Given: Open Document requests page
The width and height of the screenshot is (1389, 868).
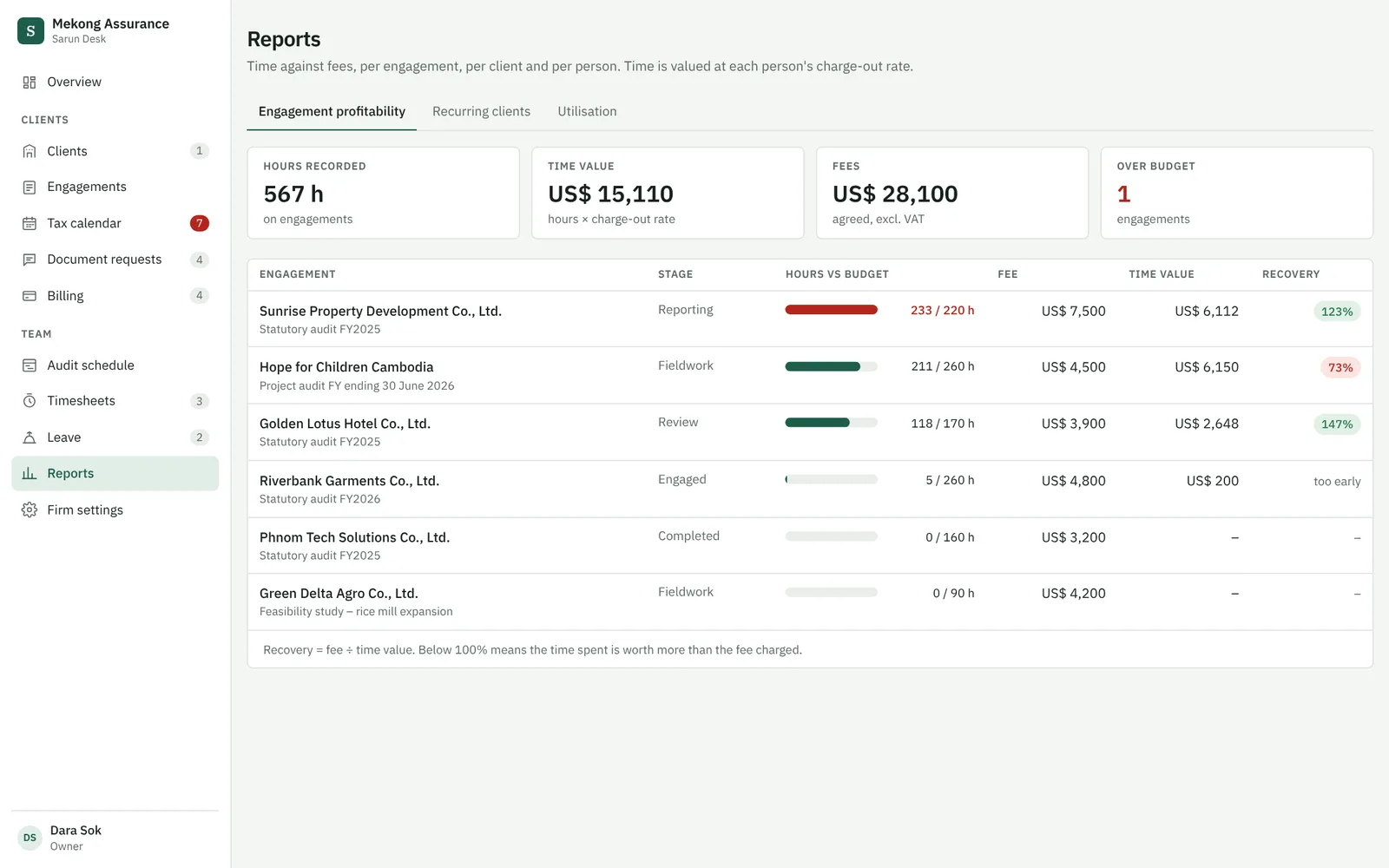Looking at the screenshot, I should coord(115,260).
